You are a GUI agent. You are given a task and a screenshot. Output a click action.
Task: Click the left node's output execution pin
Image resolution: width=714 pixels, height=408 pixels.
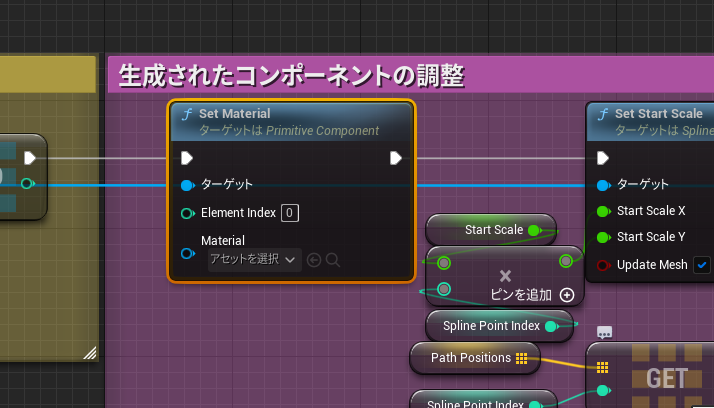[30, 158]
